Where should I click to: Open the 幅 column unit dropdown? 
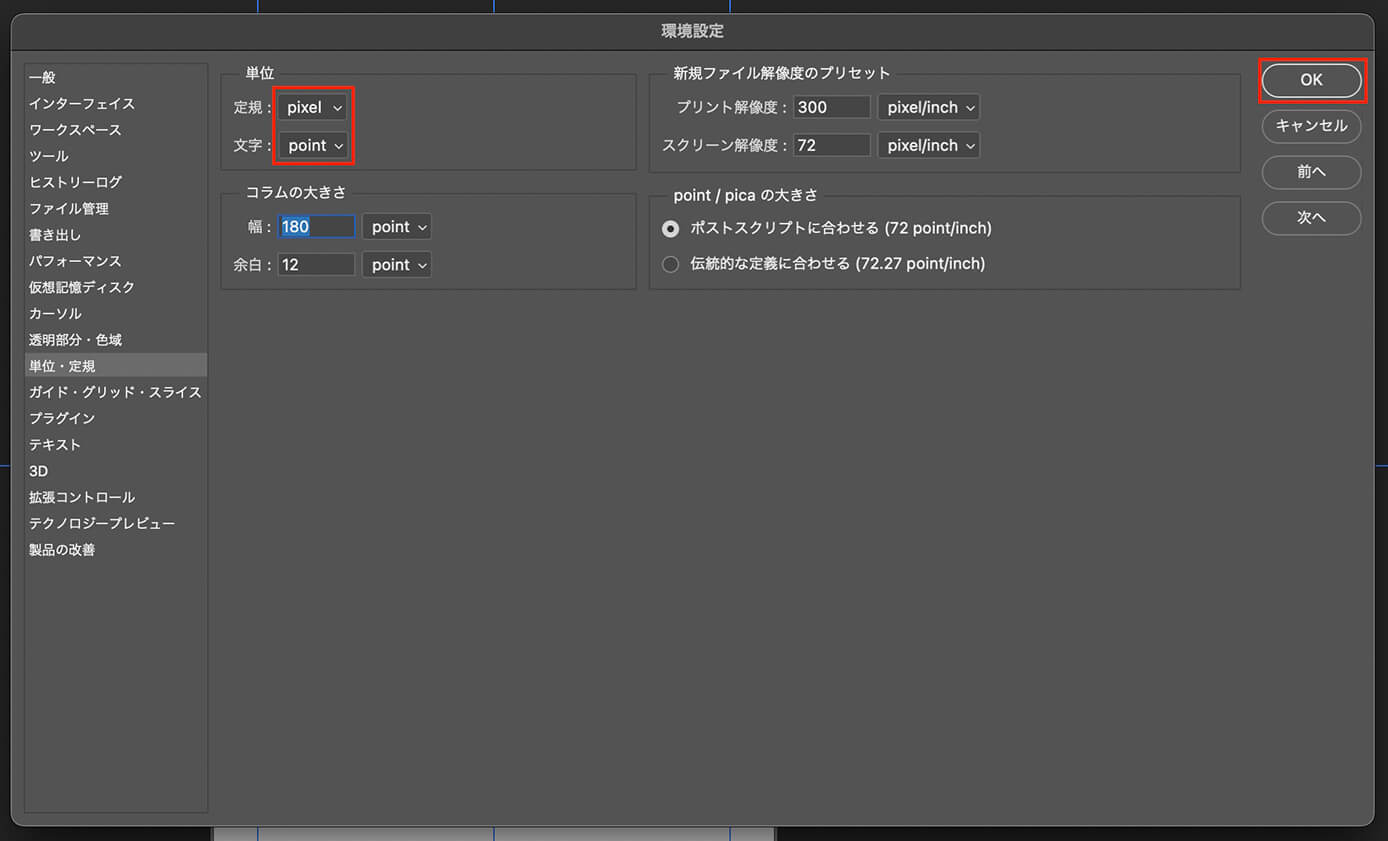click(397, 227)
